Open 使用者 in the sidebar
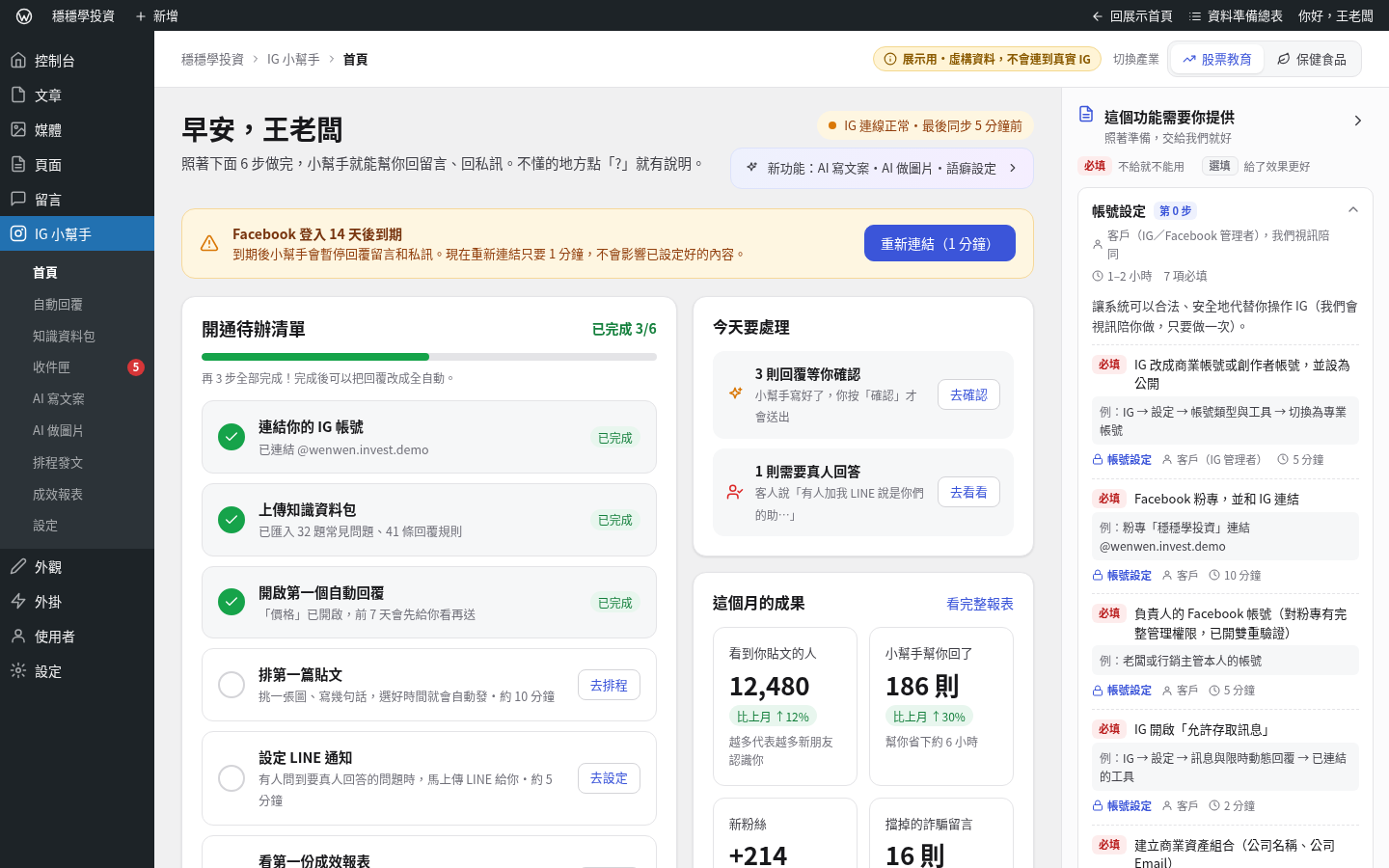The image size is (1389, 868). pos(77,637)
